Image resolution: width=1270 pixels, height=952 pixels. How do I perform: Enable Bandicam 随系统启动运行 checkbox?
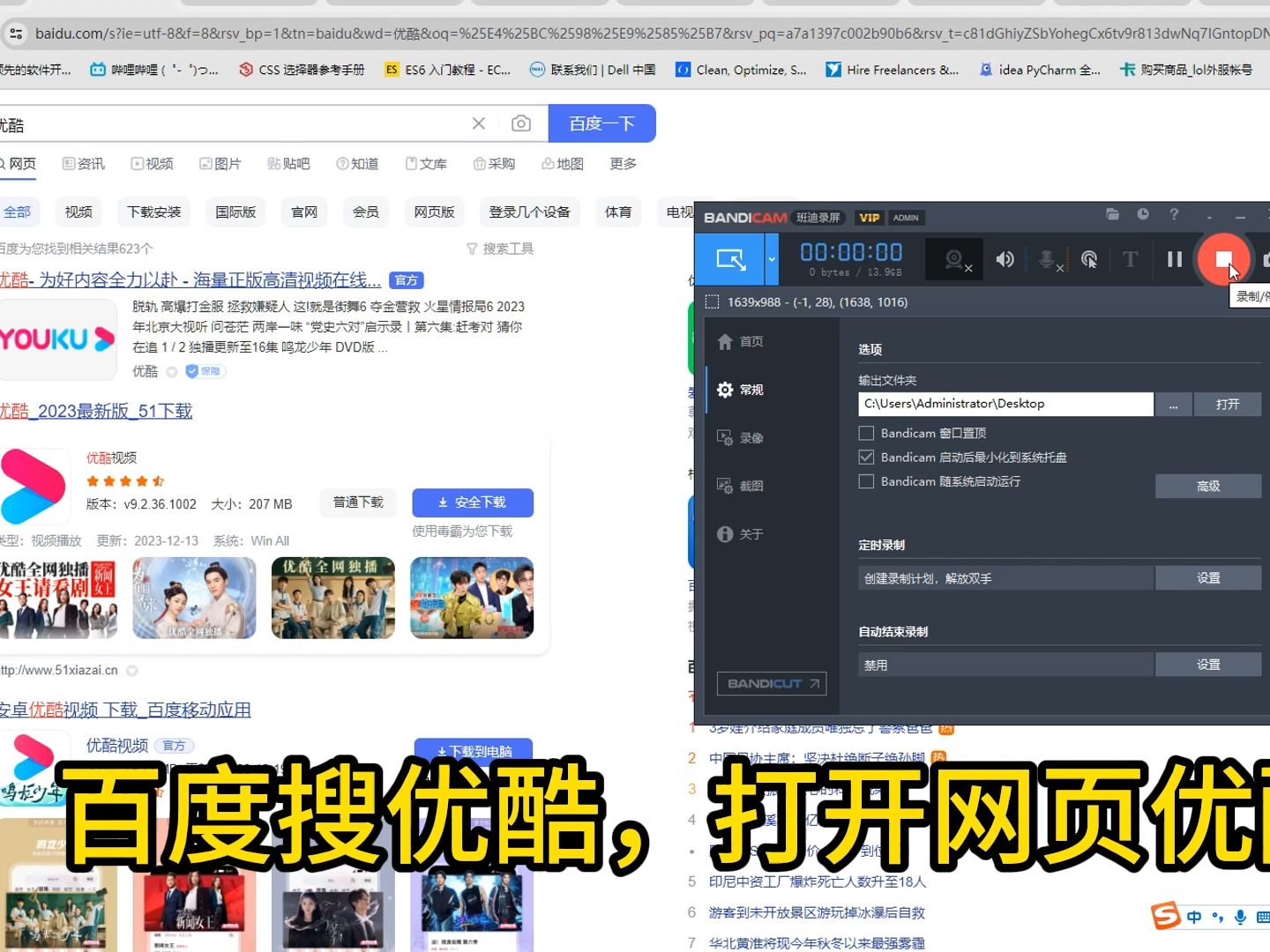coord(866,481)
